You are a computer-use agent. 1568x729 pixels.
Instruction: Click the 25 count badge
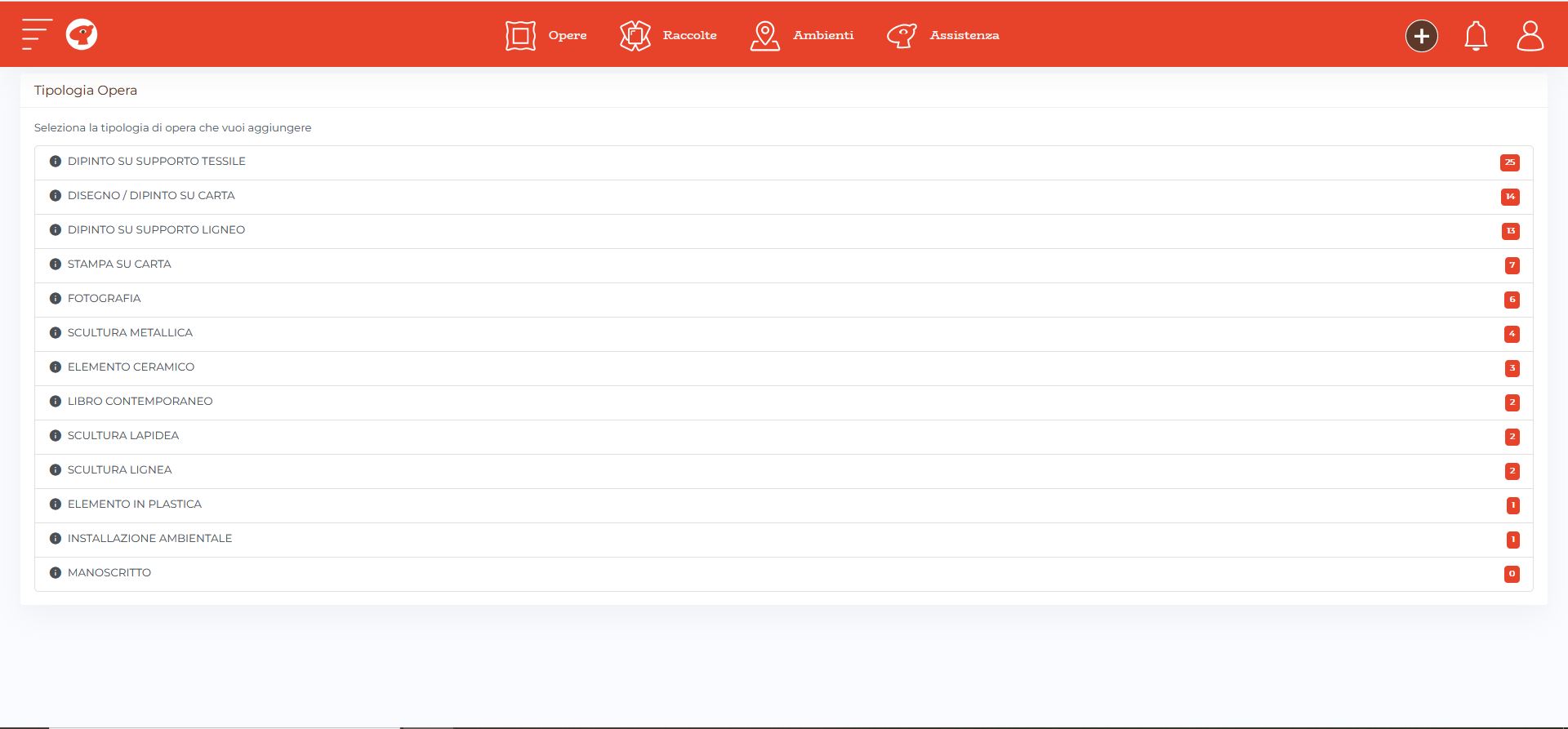click(1509, 162)
